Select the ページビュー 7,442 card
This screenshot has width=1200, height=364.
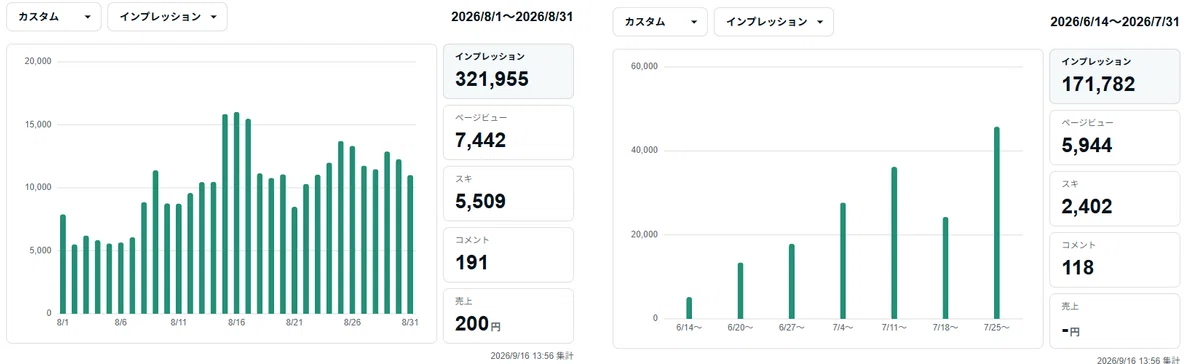pyautogui.click(x=508, y=132)
